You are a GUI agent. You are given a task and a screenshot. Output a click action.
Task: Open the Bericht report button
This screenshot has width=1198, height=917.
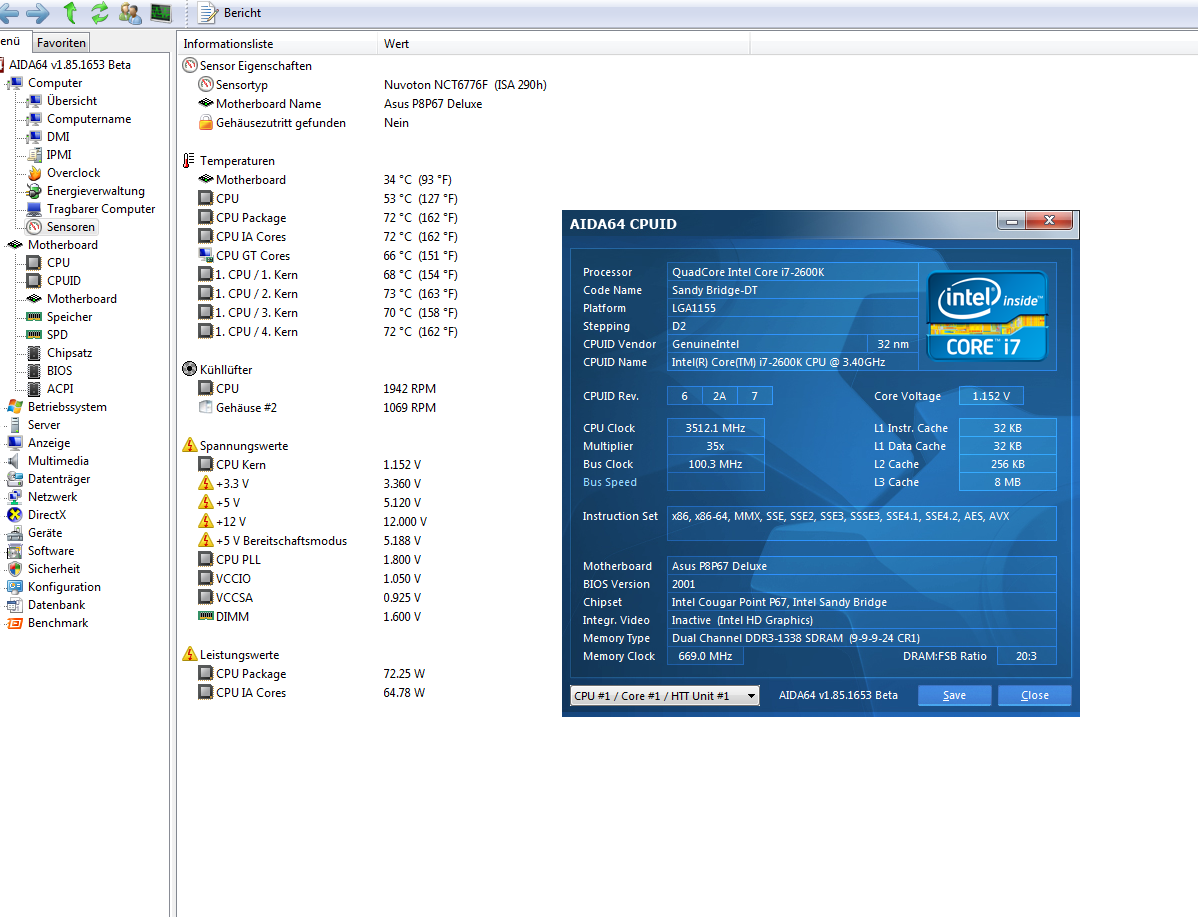tap(229, 13)
